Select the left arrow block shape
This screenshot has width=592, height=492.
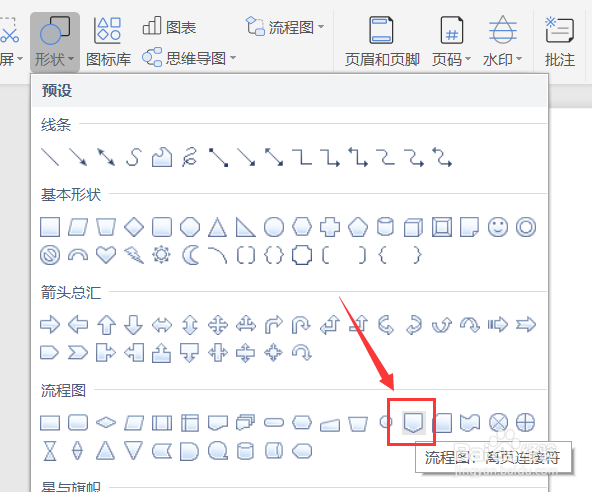pyautogui.click(x=78, y=325)
